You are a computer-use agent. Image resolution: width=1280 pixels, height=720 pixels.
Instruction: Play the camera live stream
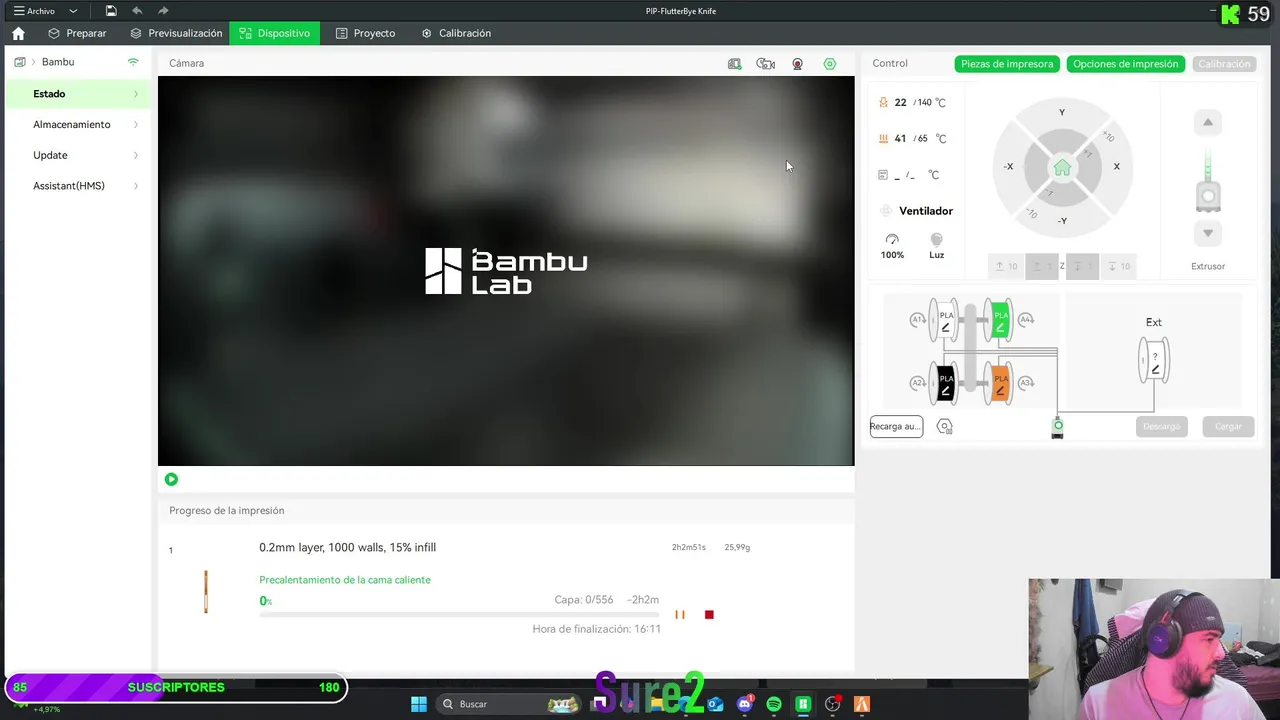[171, 480]
